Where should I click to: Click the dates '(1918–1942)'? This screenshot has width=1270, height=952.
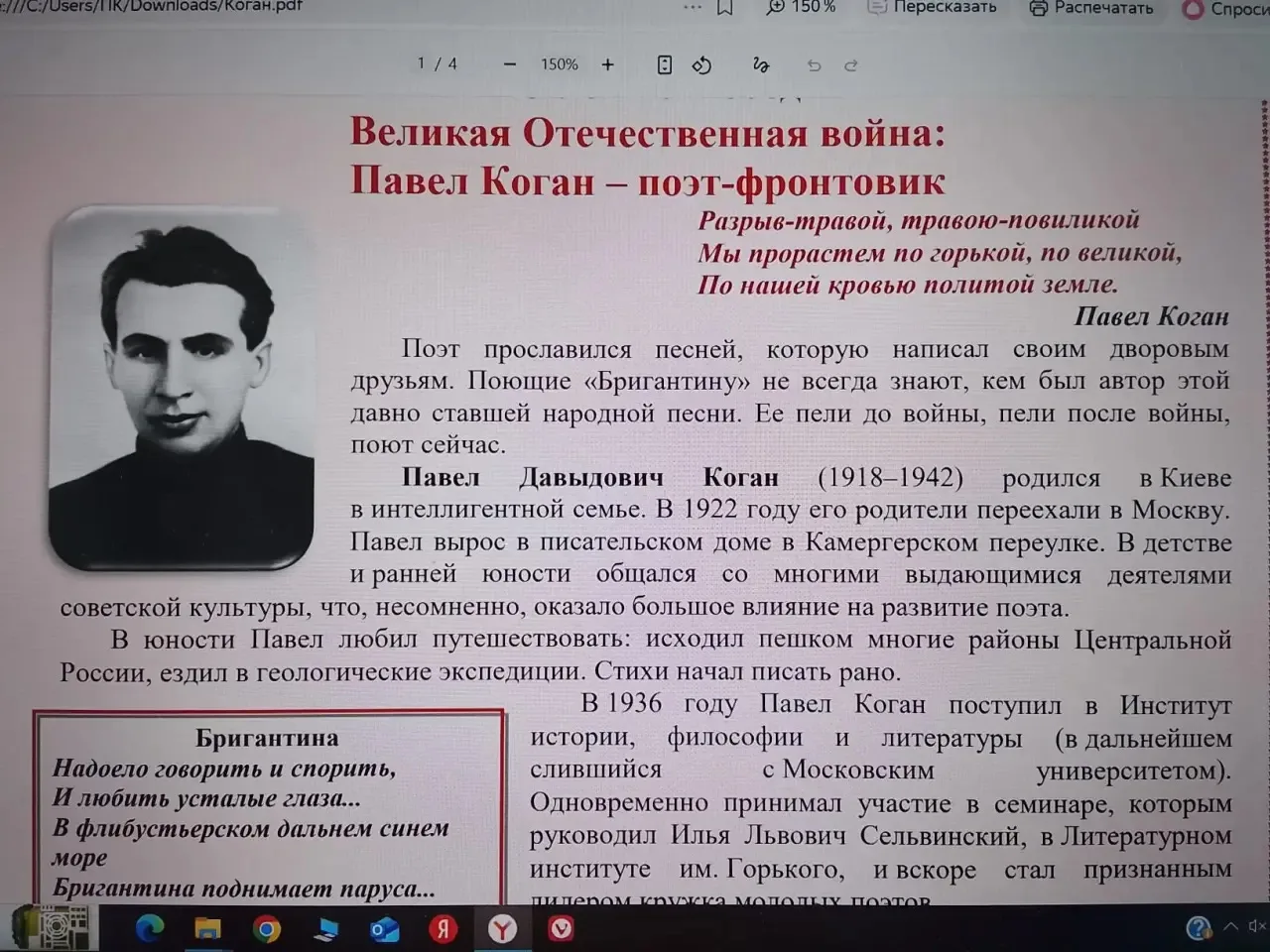click(x=890, y=478)
